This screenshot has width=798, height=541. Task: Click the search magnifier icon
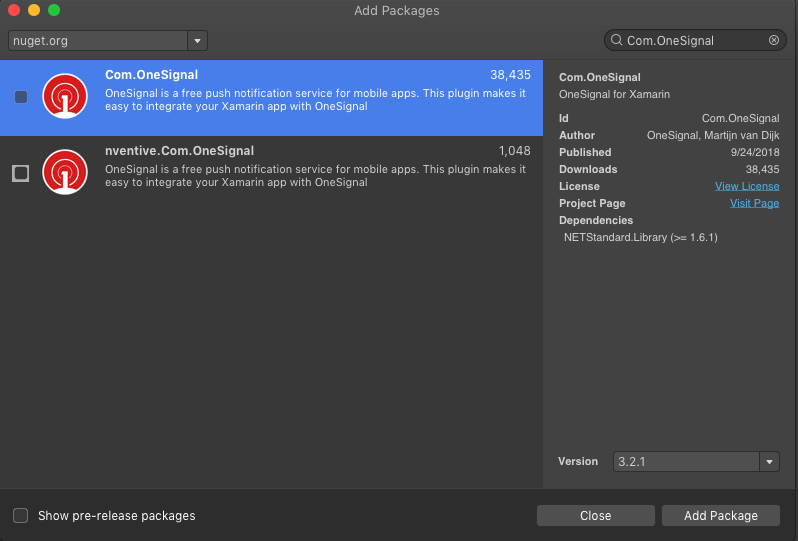pos(616,40)
